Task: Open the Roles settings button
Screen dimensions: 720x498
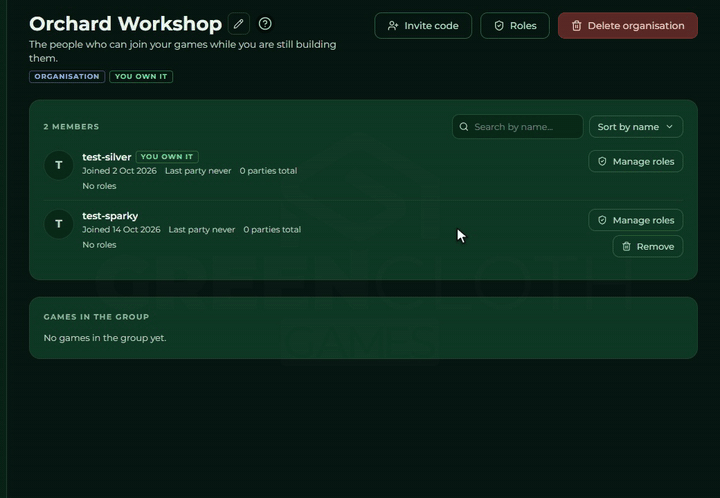Action: tap(515, 26)
